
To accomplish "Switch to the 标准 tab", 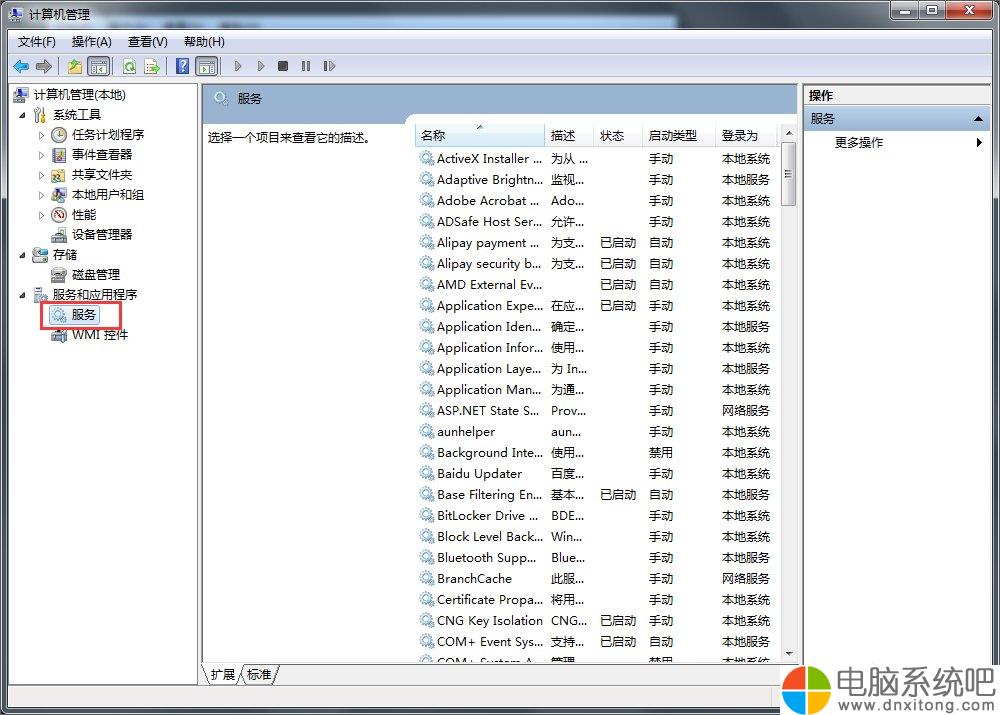I will (259, 675).
